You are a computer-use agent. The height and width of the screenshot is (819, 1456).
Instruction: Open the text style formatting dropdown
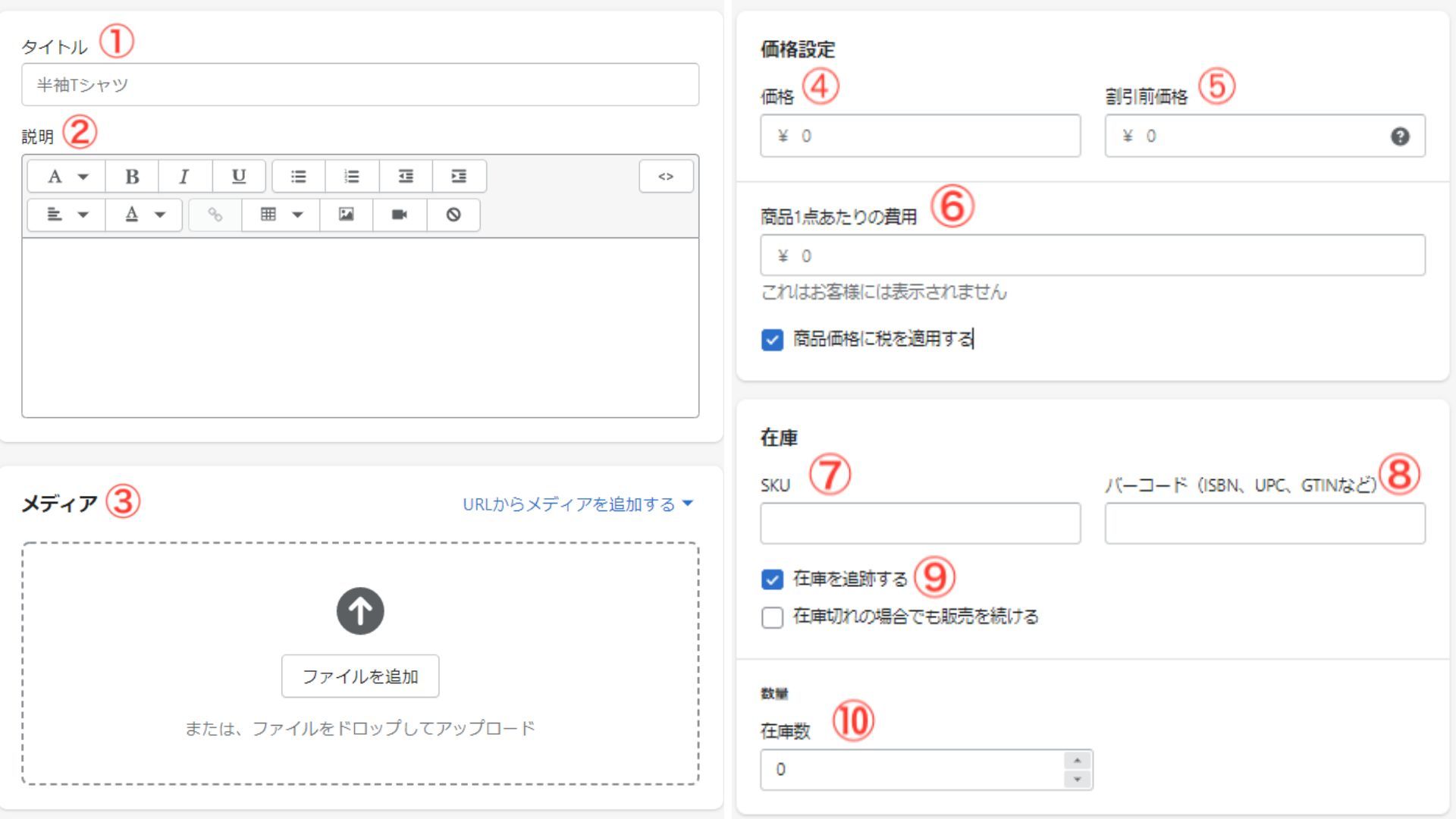[67, 176]
